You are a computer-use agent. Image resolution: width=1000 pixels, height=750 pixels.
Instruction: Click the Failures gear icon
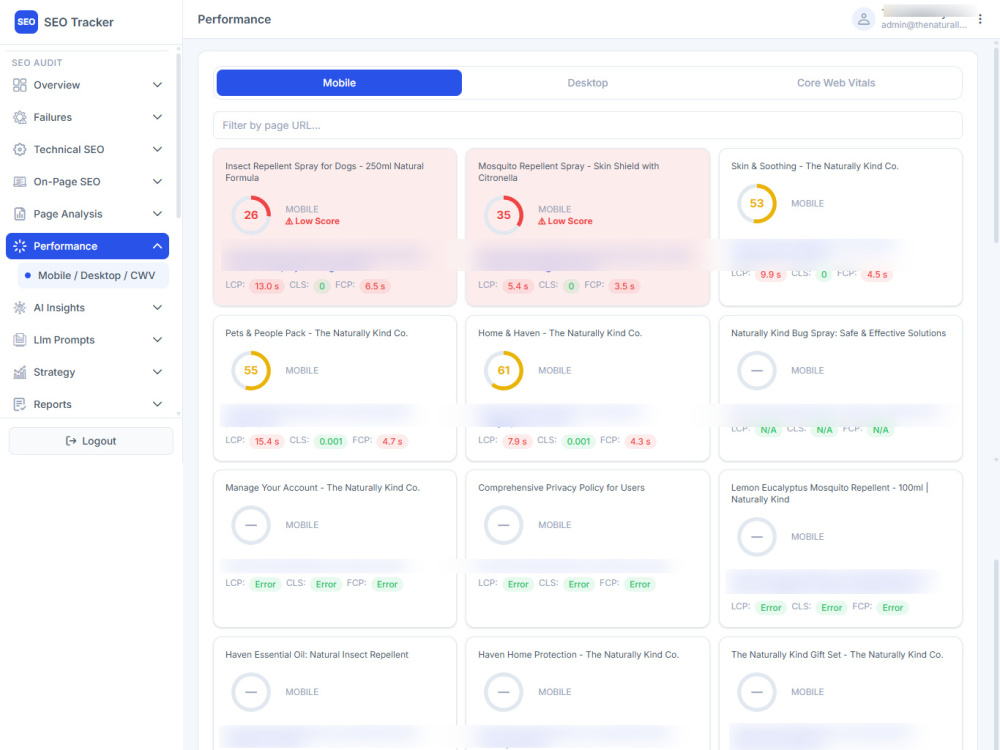[20, 117]
